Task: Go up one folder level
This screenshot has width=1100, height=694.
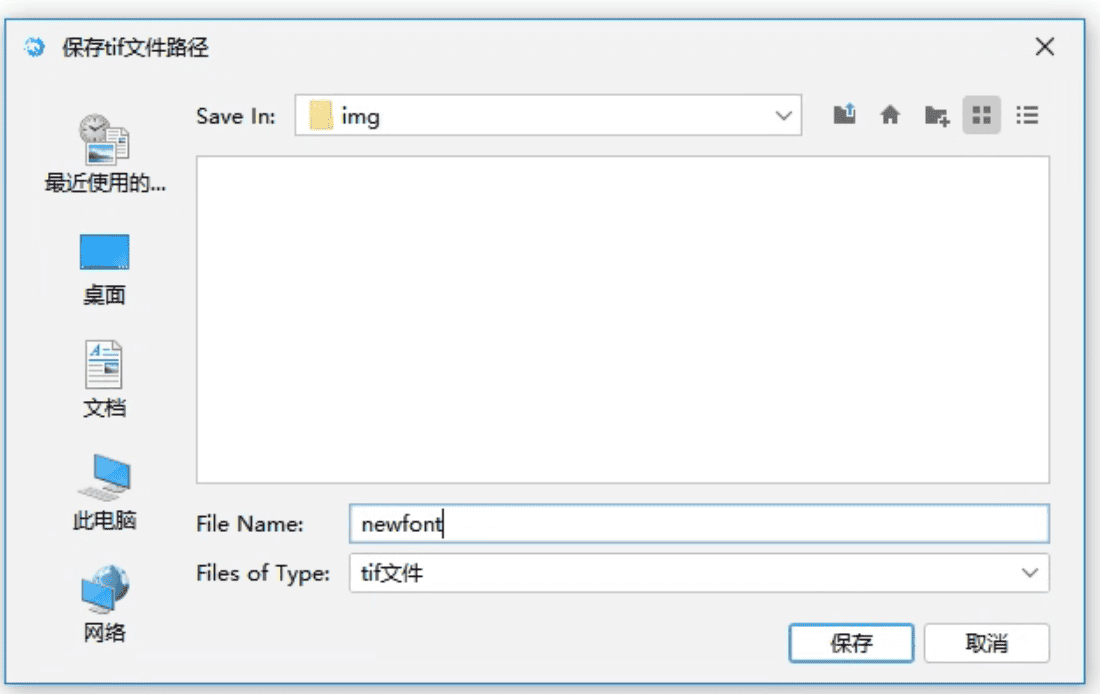Action: [x=845, y=115]
